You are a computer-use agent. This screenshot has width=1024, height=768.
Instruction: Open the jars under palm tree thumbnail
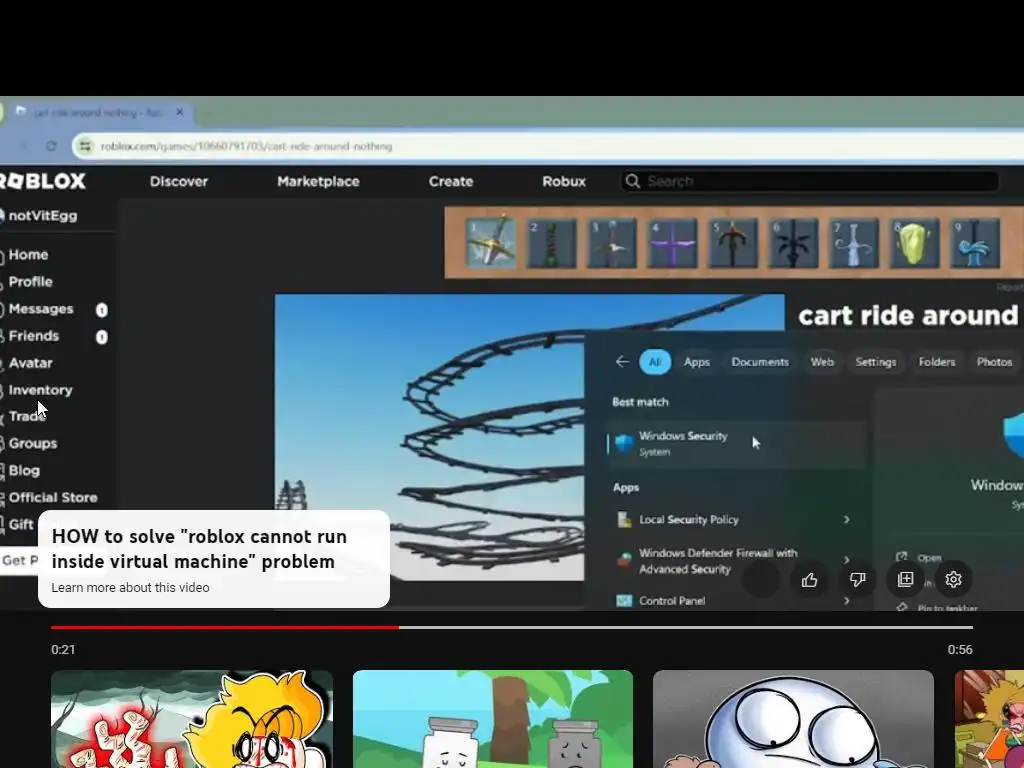click(493, 719)
